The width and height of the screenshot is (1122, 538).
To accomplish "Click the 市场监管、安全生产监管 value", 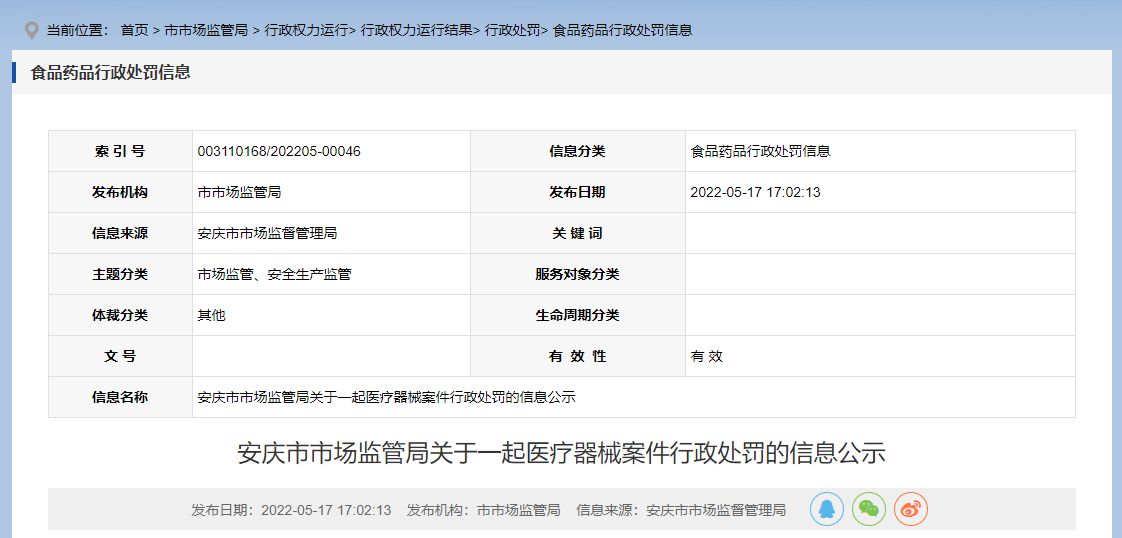I will tap(274, 274).
